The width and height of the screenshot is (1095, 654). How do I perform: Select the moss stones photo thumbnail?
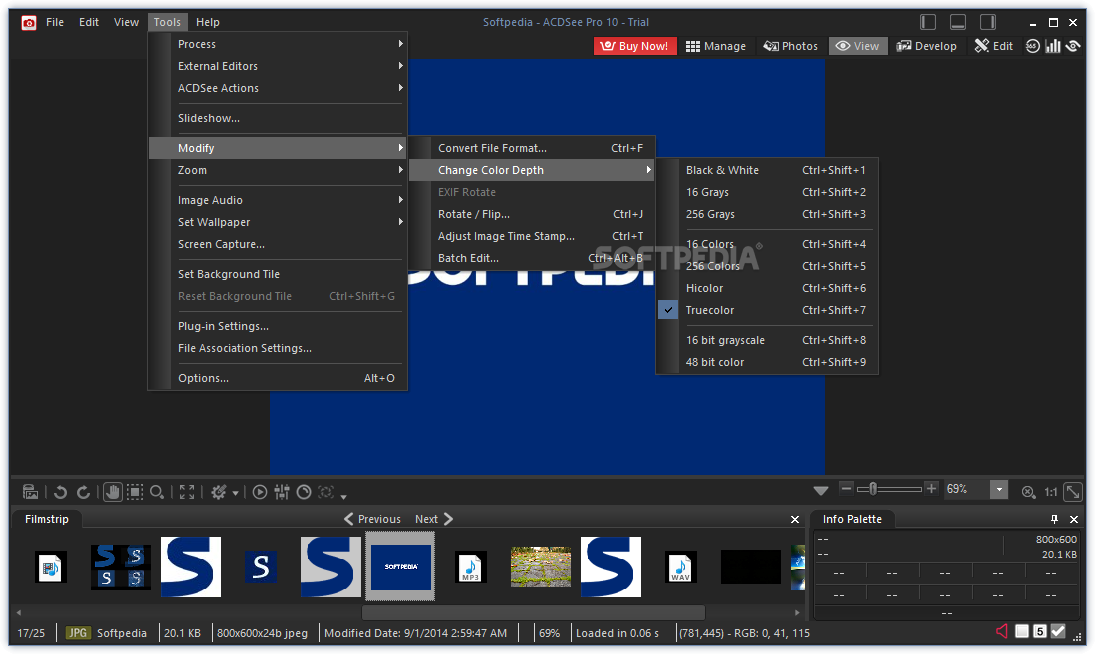(x=541, y=567)
